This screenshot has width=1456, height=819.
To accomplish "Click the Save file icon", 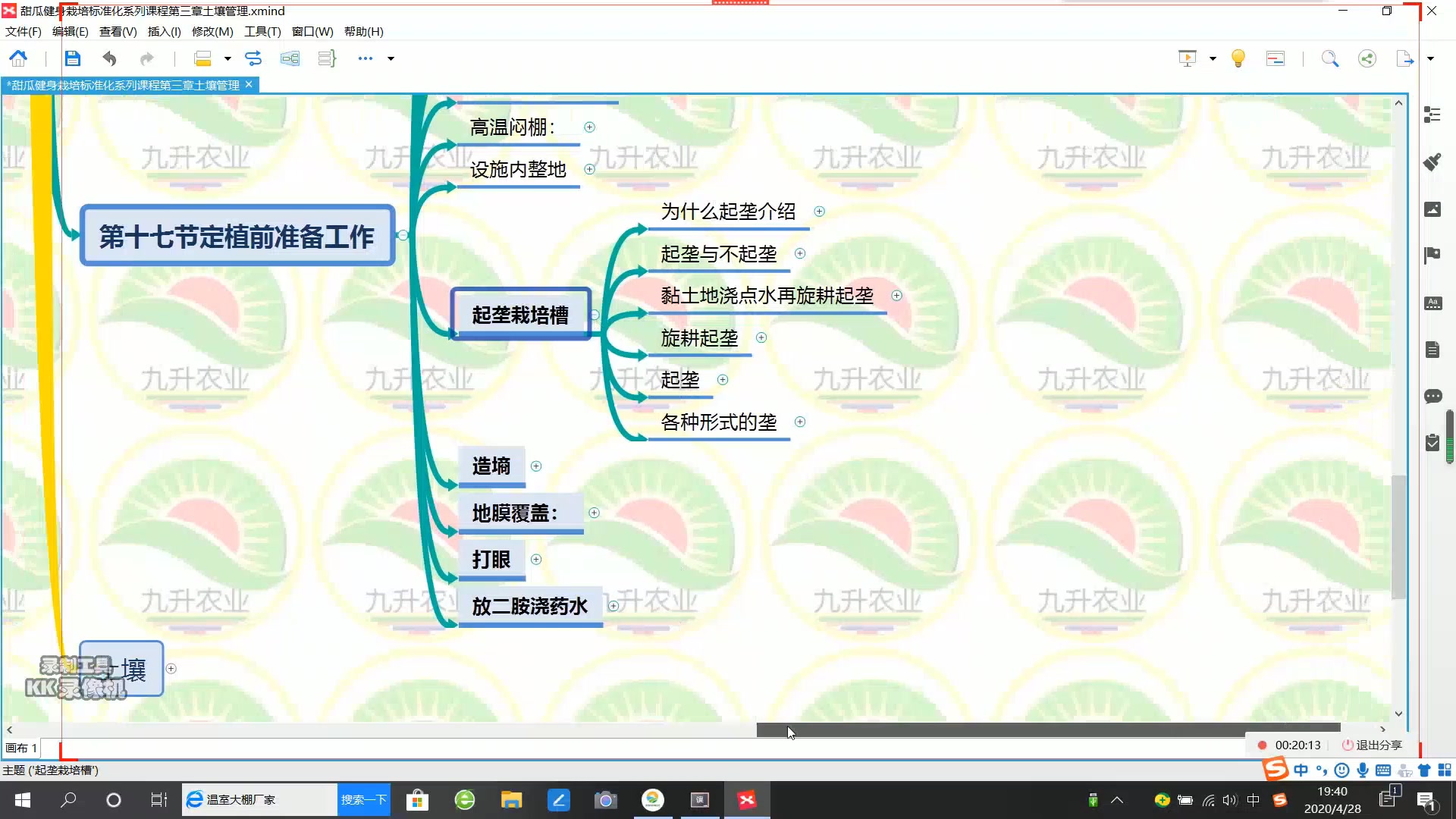I will [x=72, y=58].
